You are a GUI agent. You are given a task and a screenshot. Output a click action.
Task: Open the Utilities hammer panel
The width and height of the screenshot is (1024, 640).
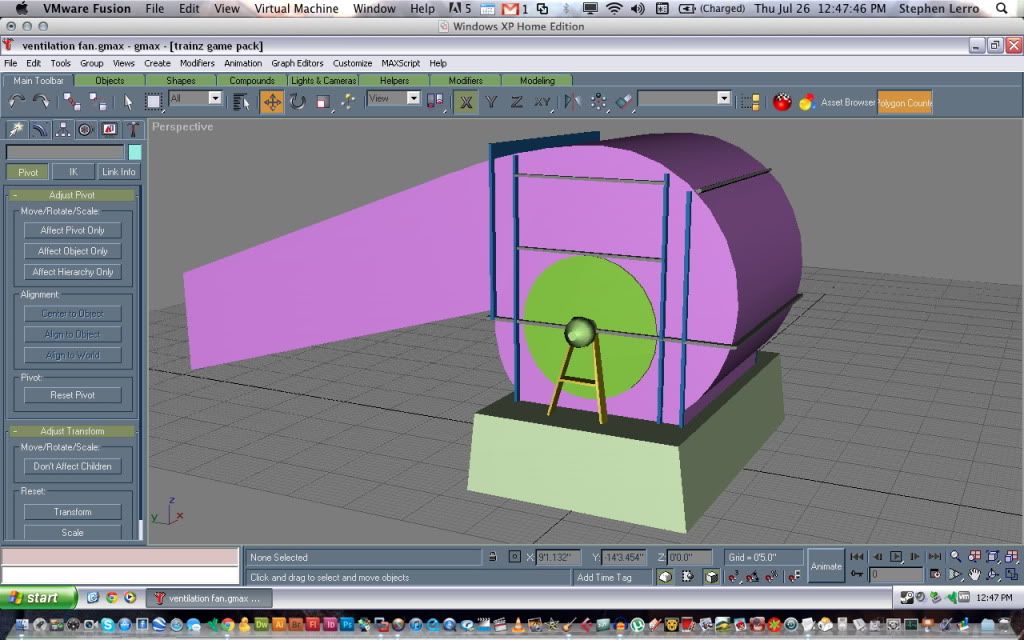point(133,129)
